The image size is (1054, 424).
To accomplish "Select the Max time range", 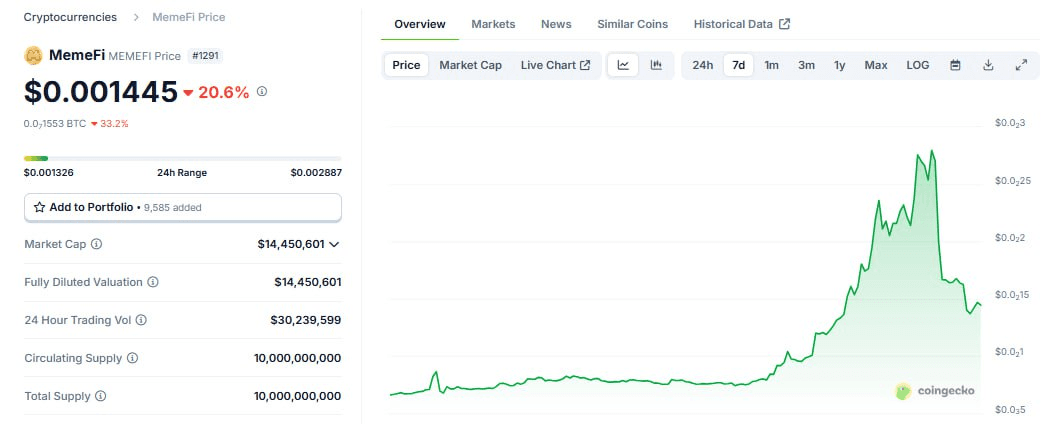I will coord(875,66).
